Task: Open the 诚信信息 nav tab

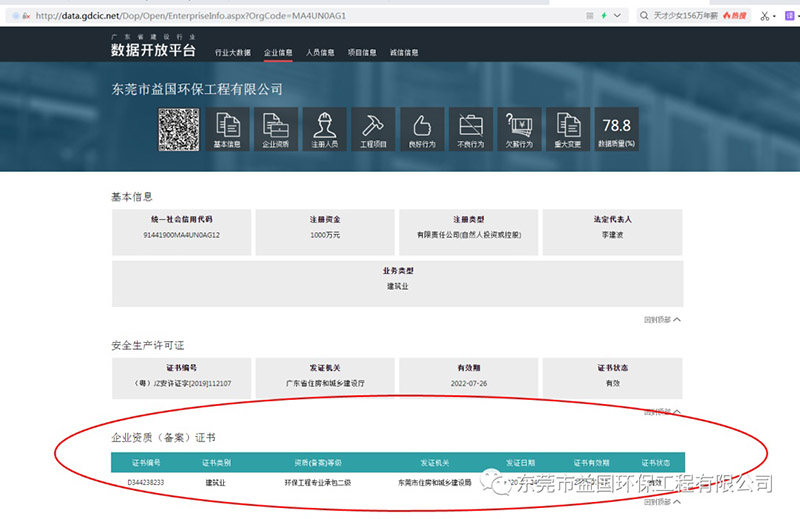Action: pyautogui.click(x=404, y=53)
